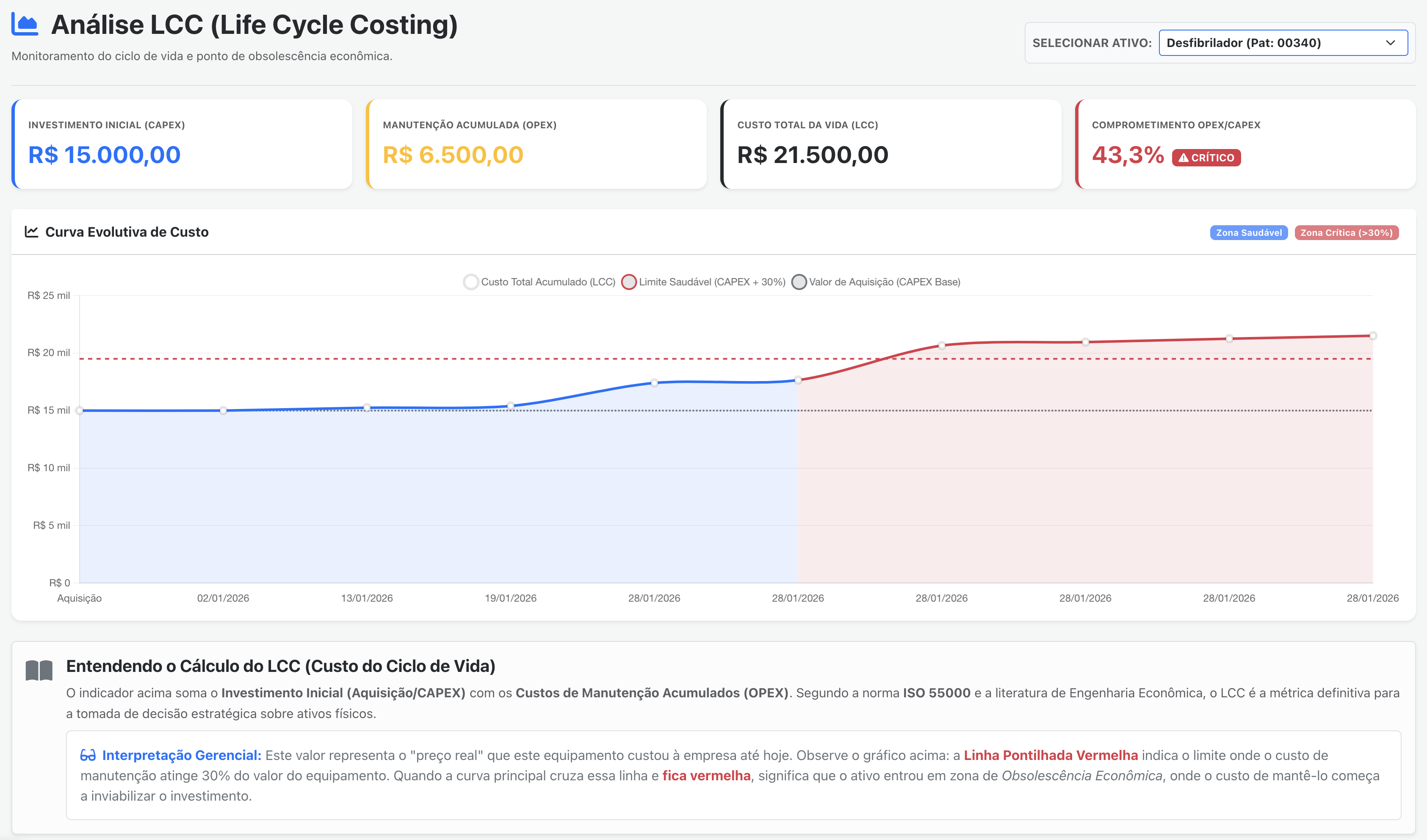1427x840 pixels.
Task: Click the chevron on the Desfibrilador selector
Action: click(x=1390, y=42)
